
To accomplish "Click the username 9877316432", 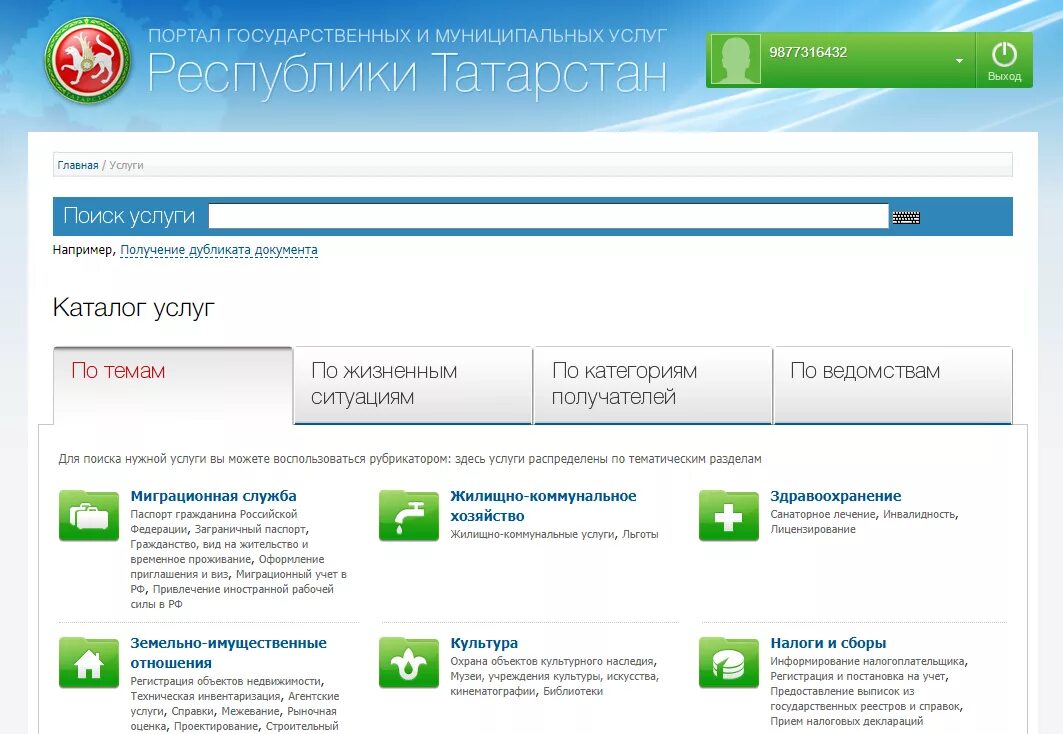I will coord(808,52).
